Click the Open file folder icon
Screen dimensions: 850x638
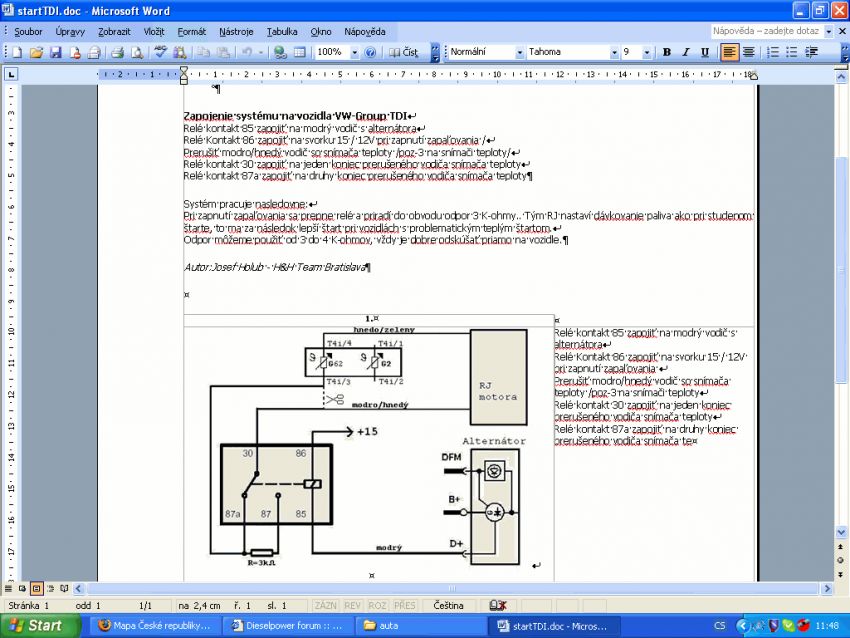click(36, 53)
